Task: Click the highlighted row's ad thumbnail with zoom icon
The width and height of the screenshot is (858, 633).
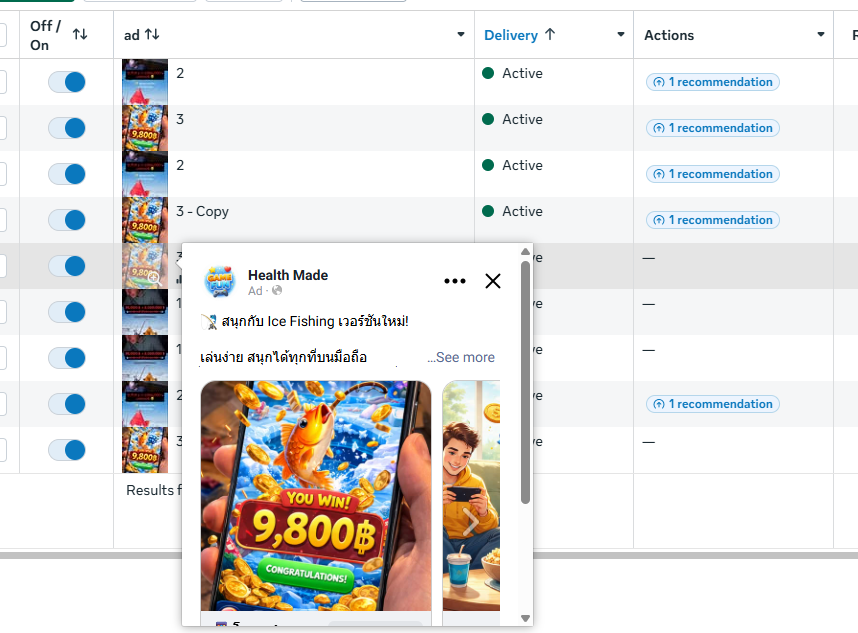Action: click(145, 266)
